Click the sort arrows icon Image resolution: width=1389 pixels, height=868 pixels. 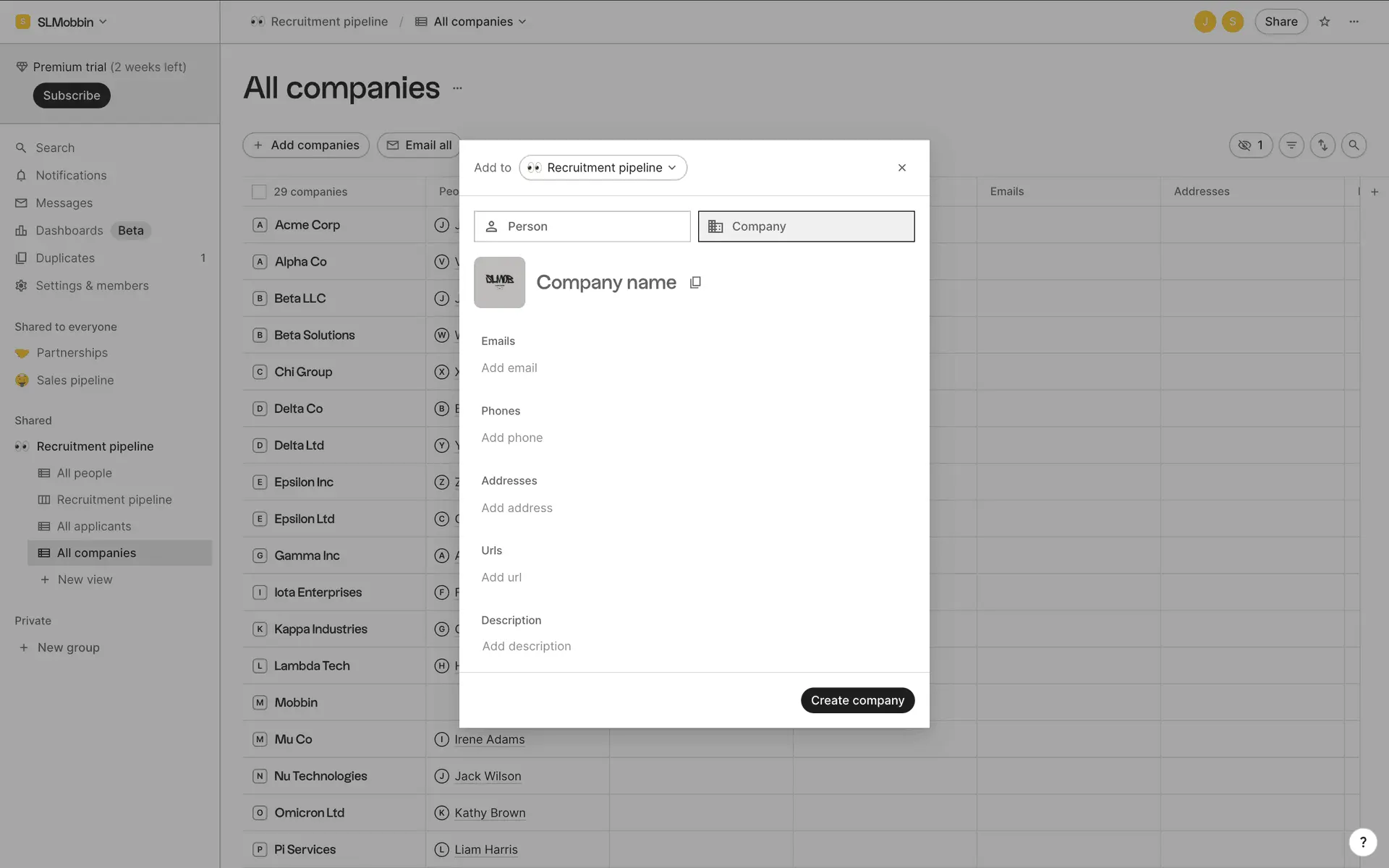pyautogui.click(x=1322, y=145)
